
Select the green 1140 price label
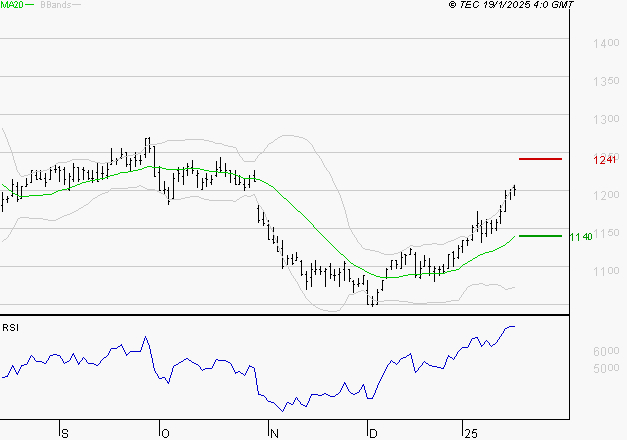[579, 237]
